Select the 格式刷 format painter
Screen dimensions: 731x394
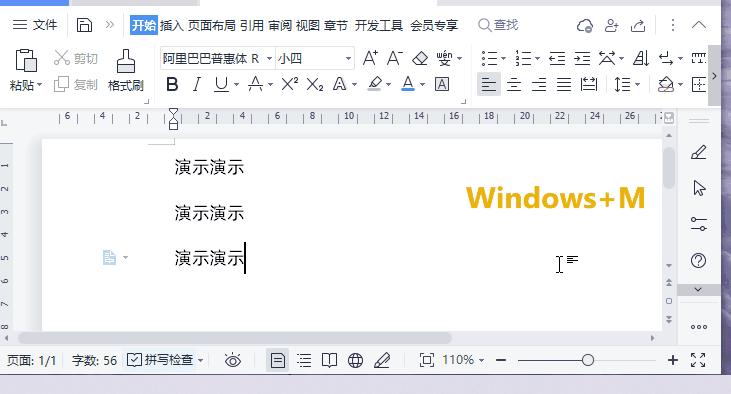[125, 70]
